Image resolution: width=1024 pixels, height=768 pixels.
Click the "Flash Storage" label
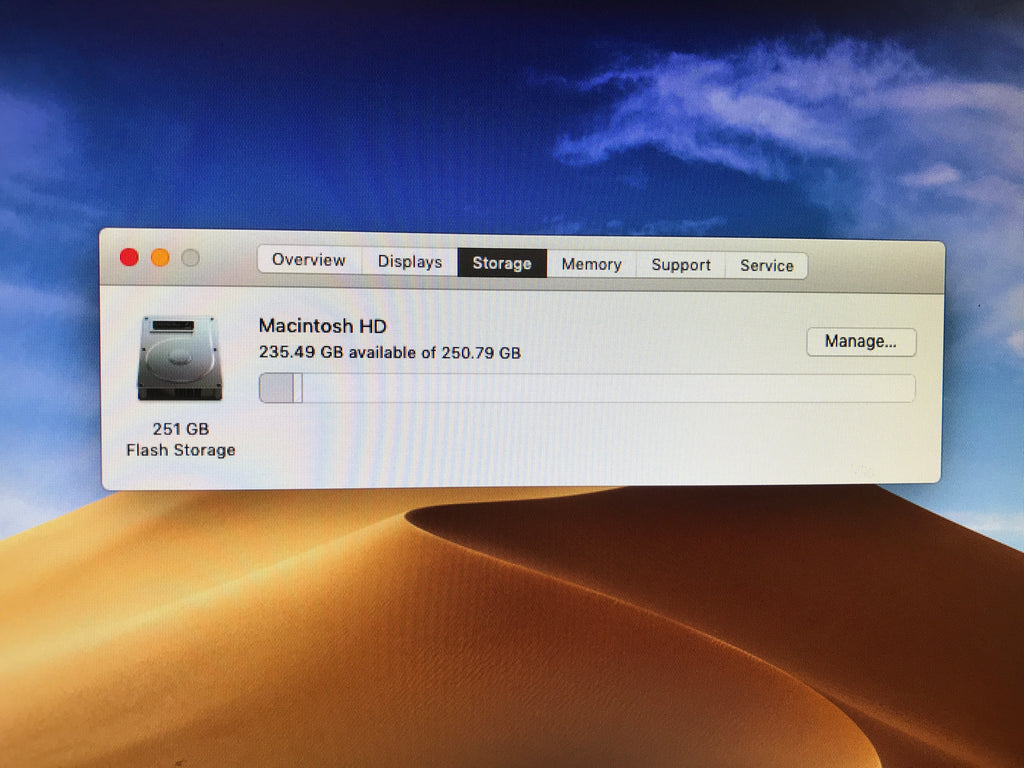[x=181, y=450]
